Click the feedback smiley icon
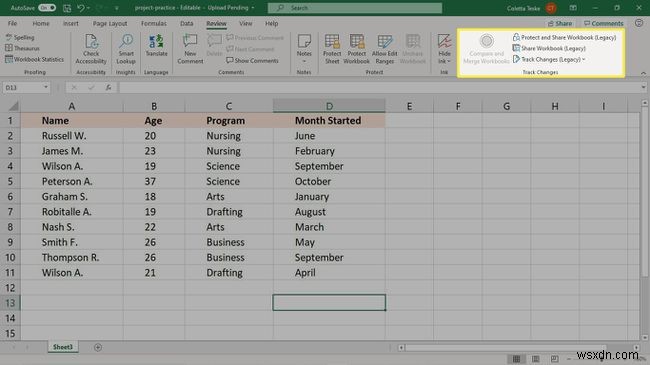This screenshot has height=365, width=650. (x=639, y=23)
